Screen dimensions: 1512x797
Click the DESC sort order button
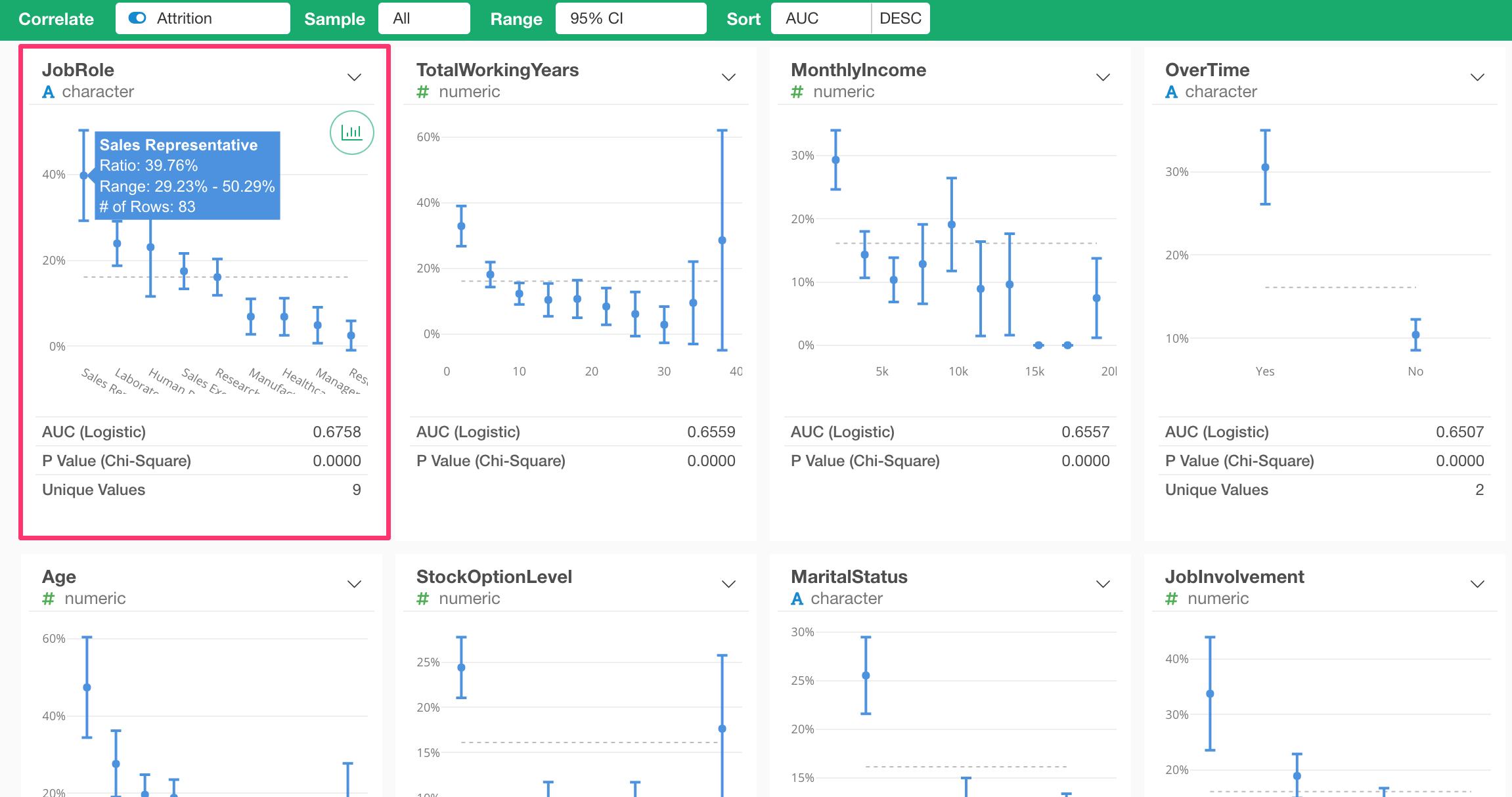pos(900,18)
